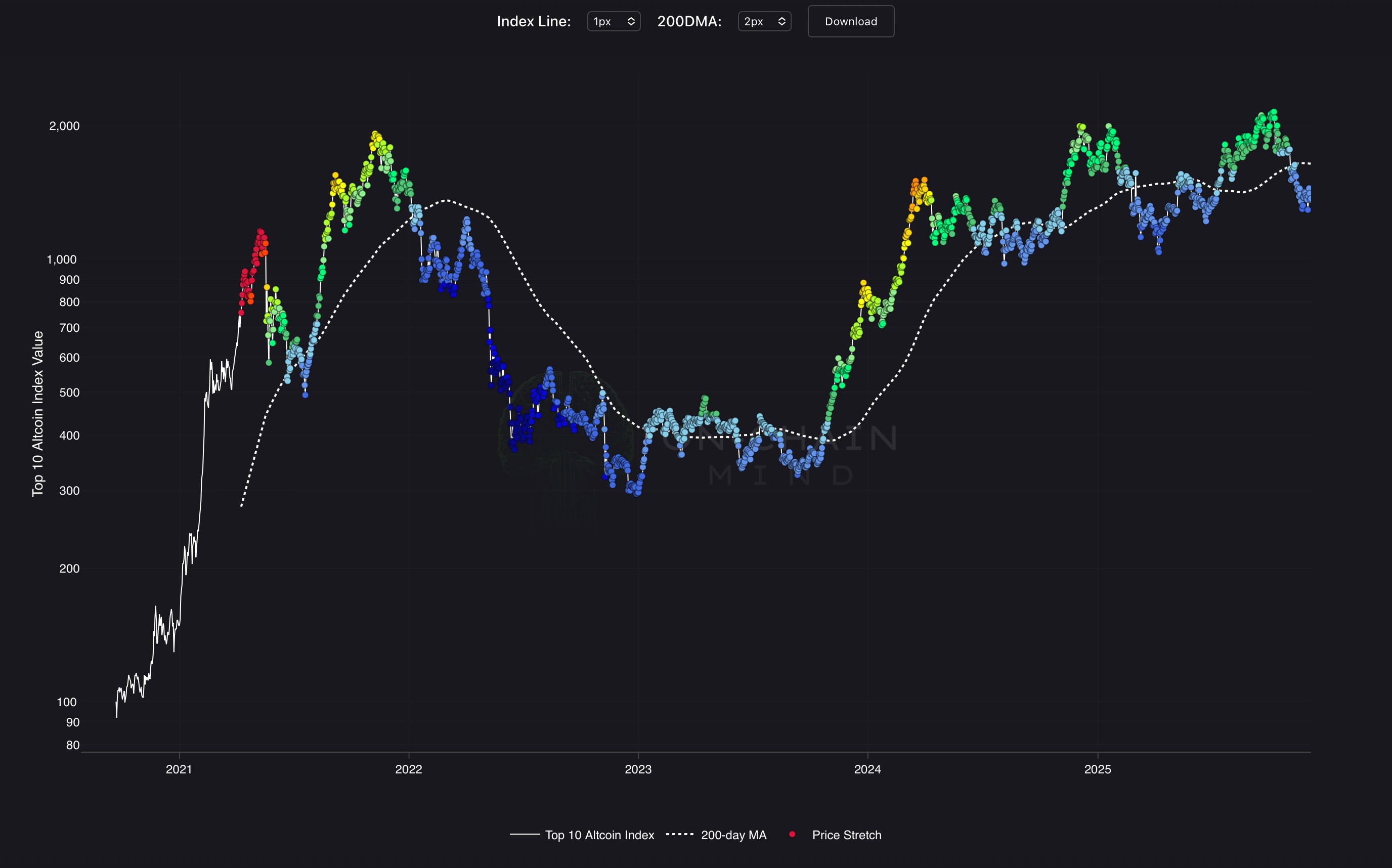Click the 2025 x-axis label
The image size is (1392, 868).
coord(1097,769)
